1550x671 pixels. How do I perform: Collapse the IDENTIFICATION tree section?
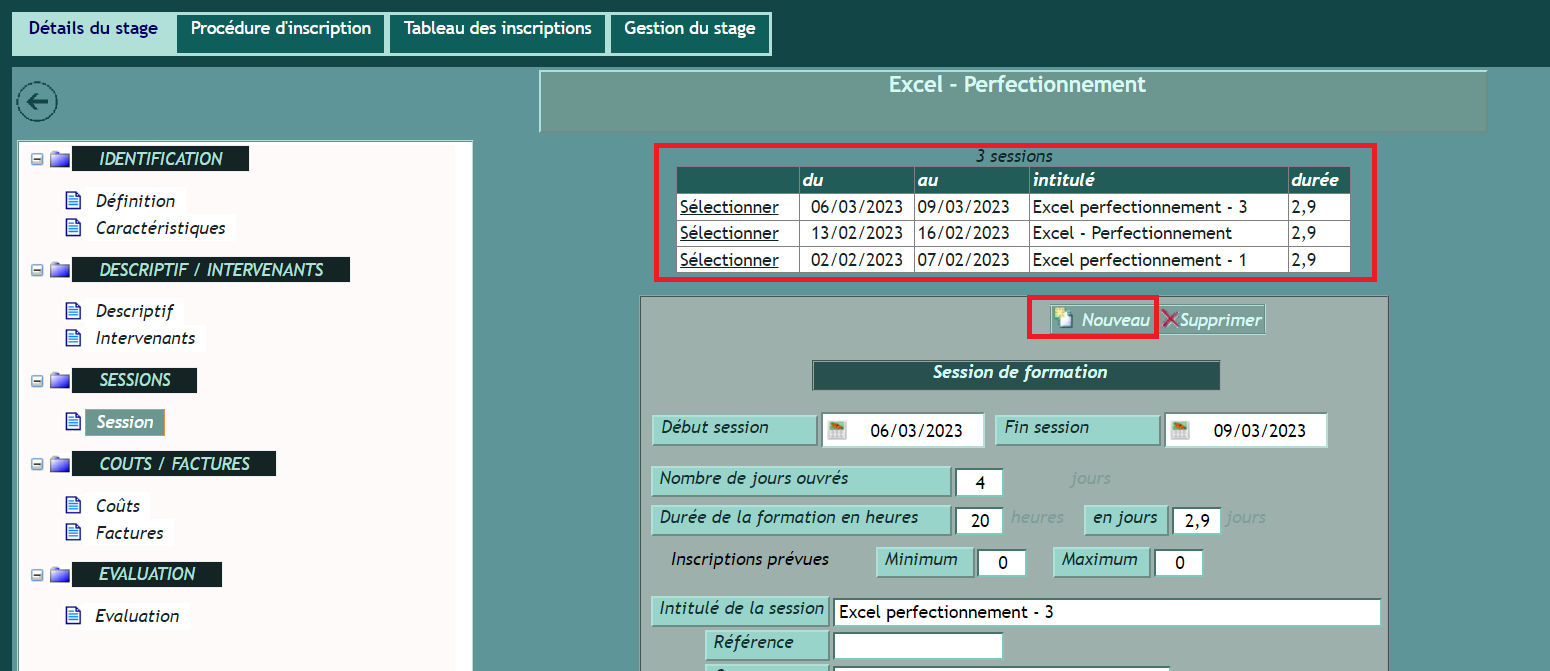[37, 159]
